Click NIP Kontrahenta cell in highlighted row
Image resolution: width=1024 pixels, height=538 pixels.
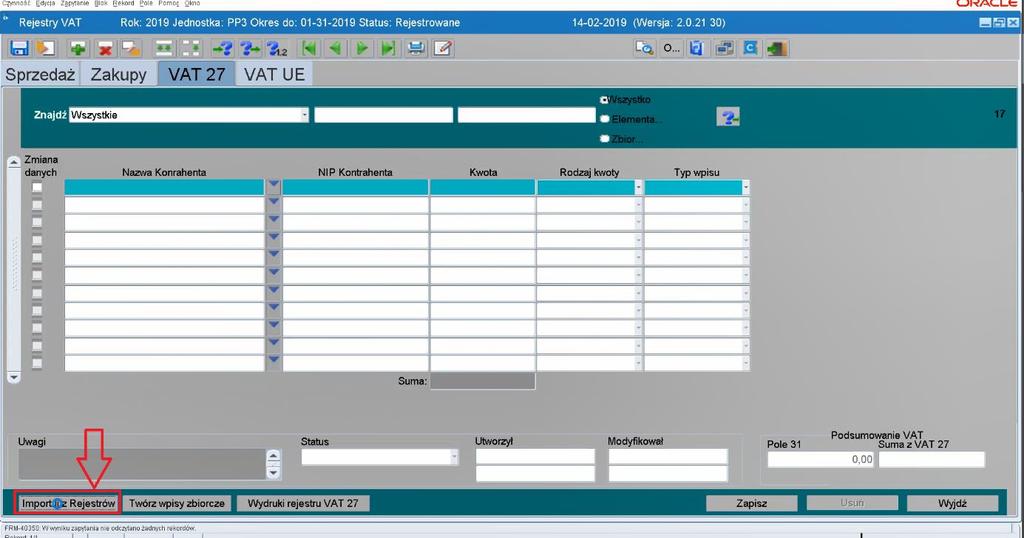coord(355,187)
